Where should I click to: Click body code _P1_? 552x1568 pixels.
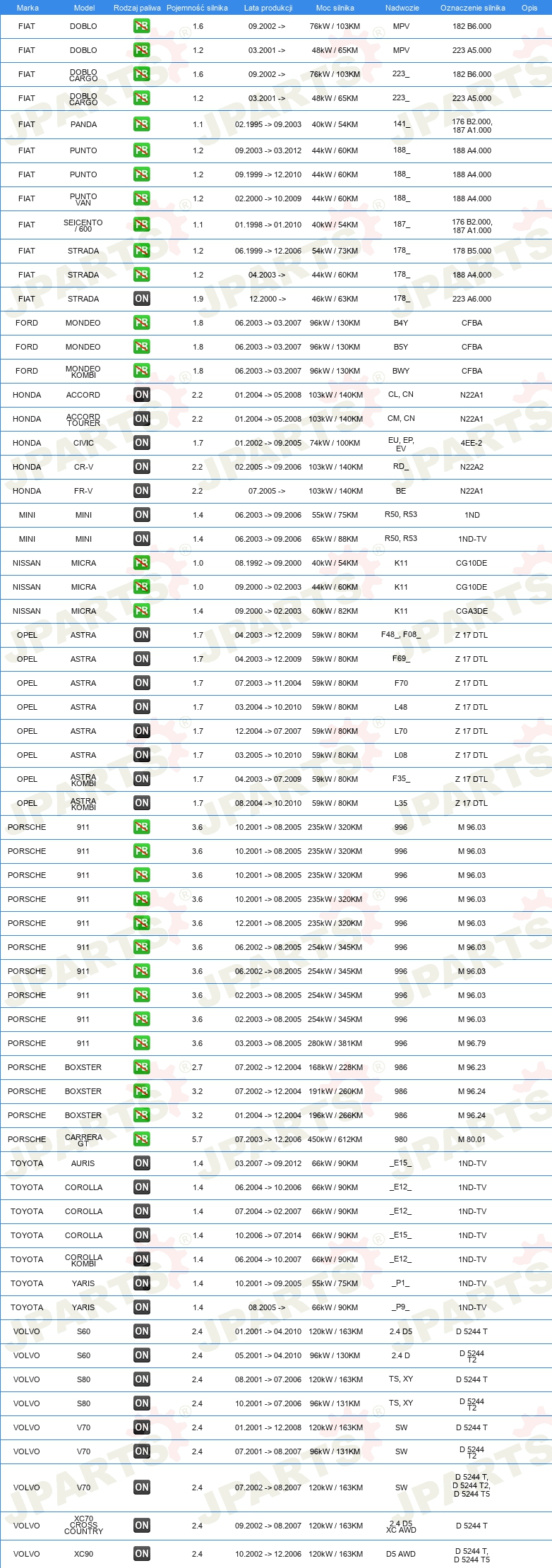401,1283
